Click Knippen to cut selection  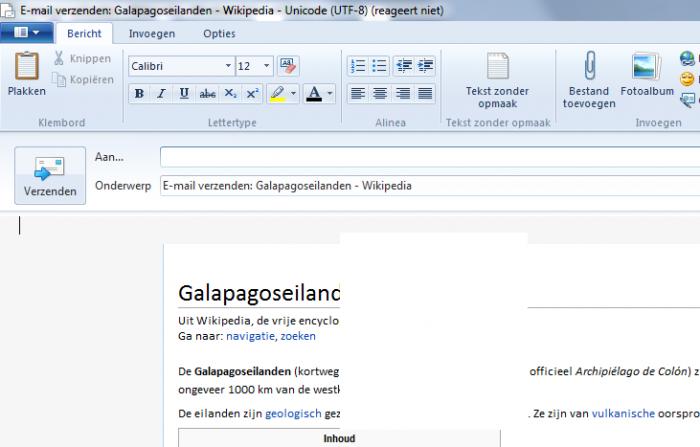(82, 58)
